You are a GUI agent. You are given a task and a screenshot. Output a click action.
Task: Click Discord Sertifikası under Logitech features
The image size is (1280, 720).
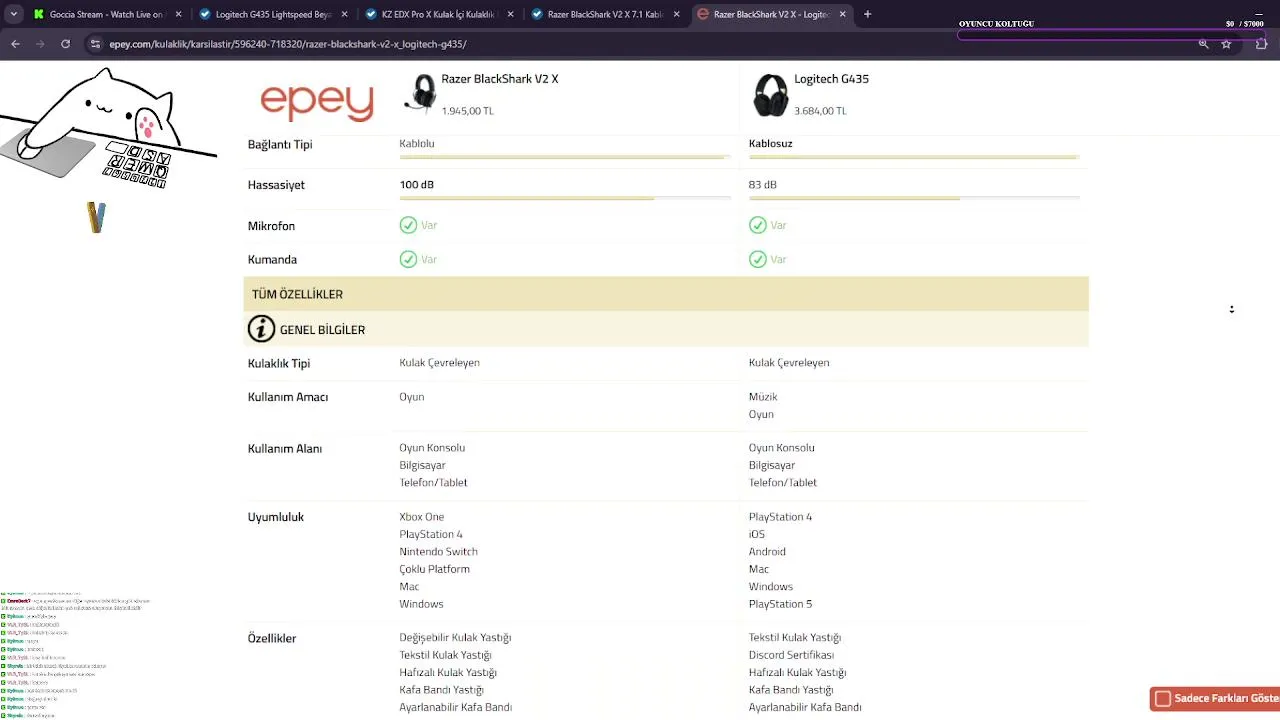pyautogui.click(x=791, y=655)
